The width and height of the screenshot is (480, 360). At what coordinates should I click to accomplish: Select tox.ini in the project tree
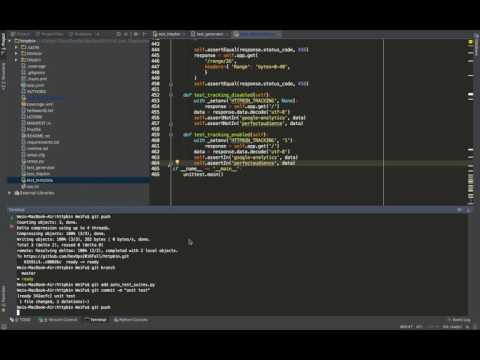pyautogui.click(x=30, y=187)
